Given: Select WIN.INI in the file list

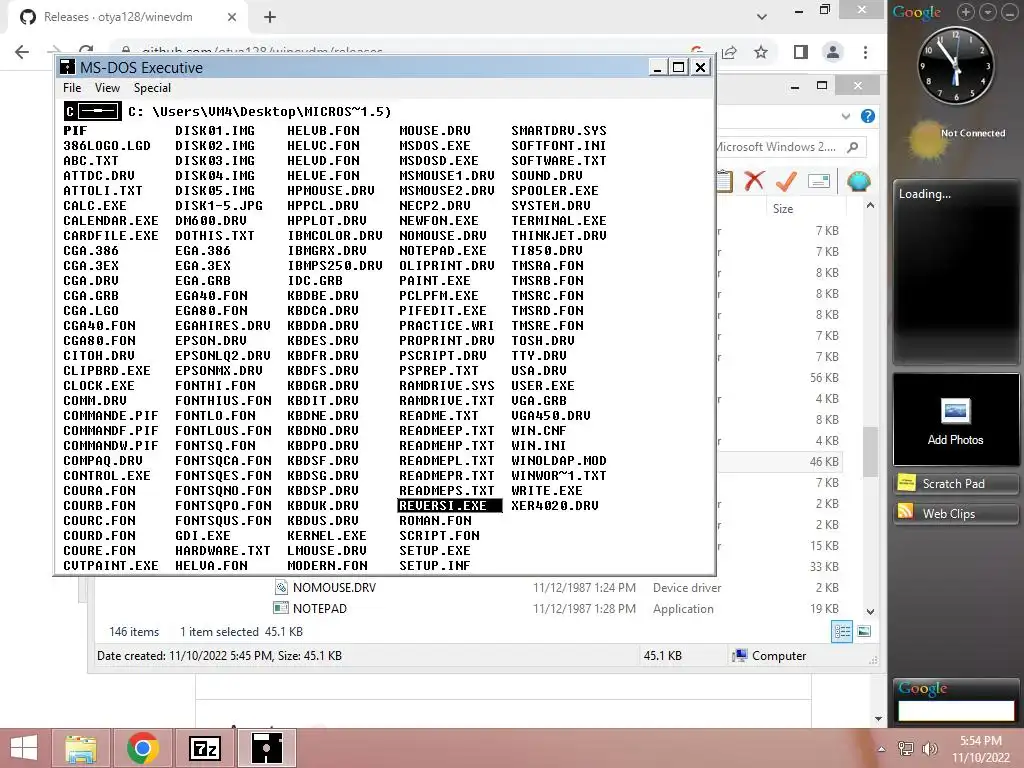Looking at the screenshot, I should (539, 445).
